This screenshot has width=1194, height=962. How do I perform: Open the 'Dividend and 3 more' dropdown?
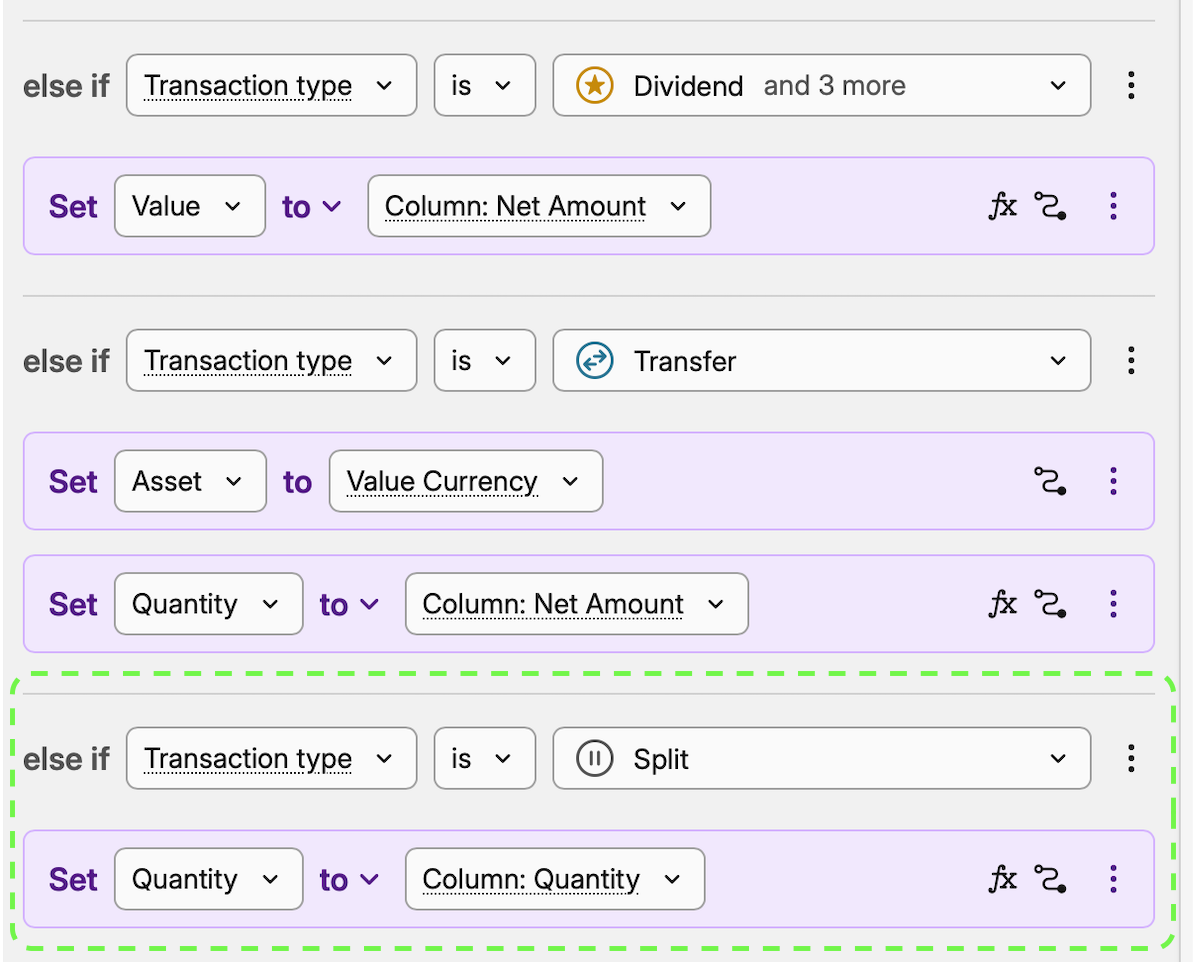pos(821,86)
